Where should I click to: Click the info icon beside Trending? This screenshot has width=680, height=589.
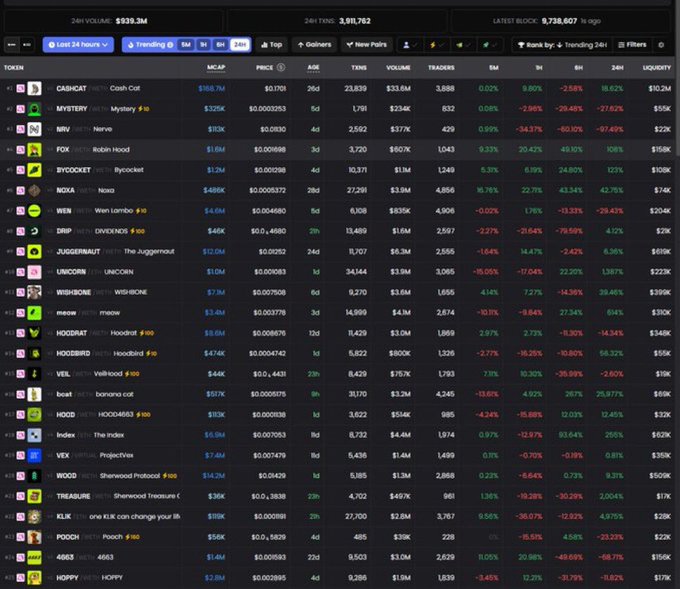[170, 45]
